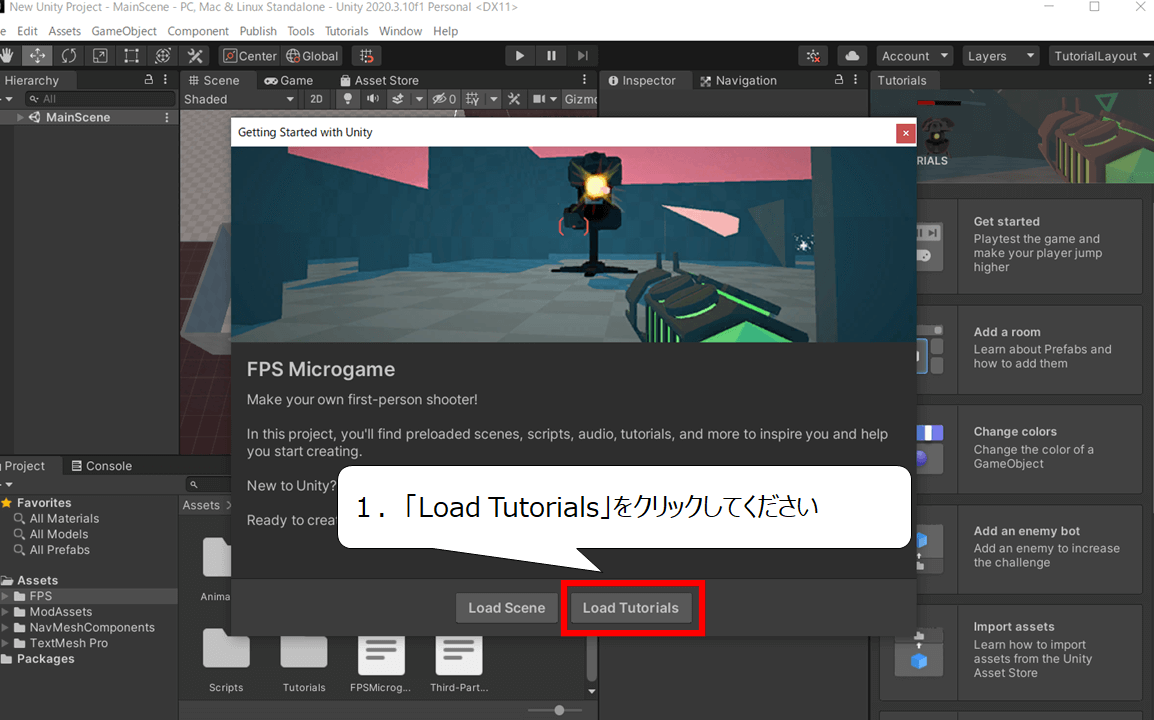Open the MainScene row's three-dot menu
The height and width of the screenshot is (720, 1154).
pos(167,117)
